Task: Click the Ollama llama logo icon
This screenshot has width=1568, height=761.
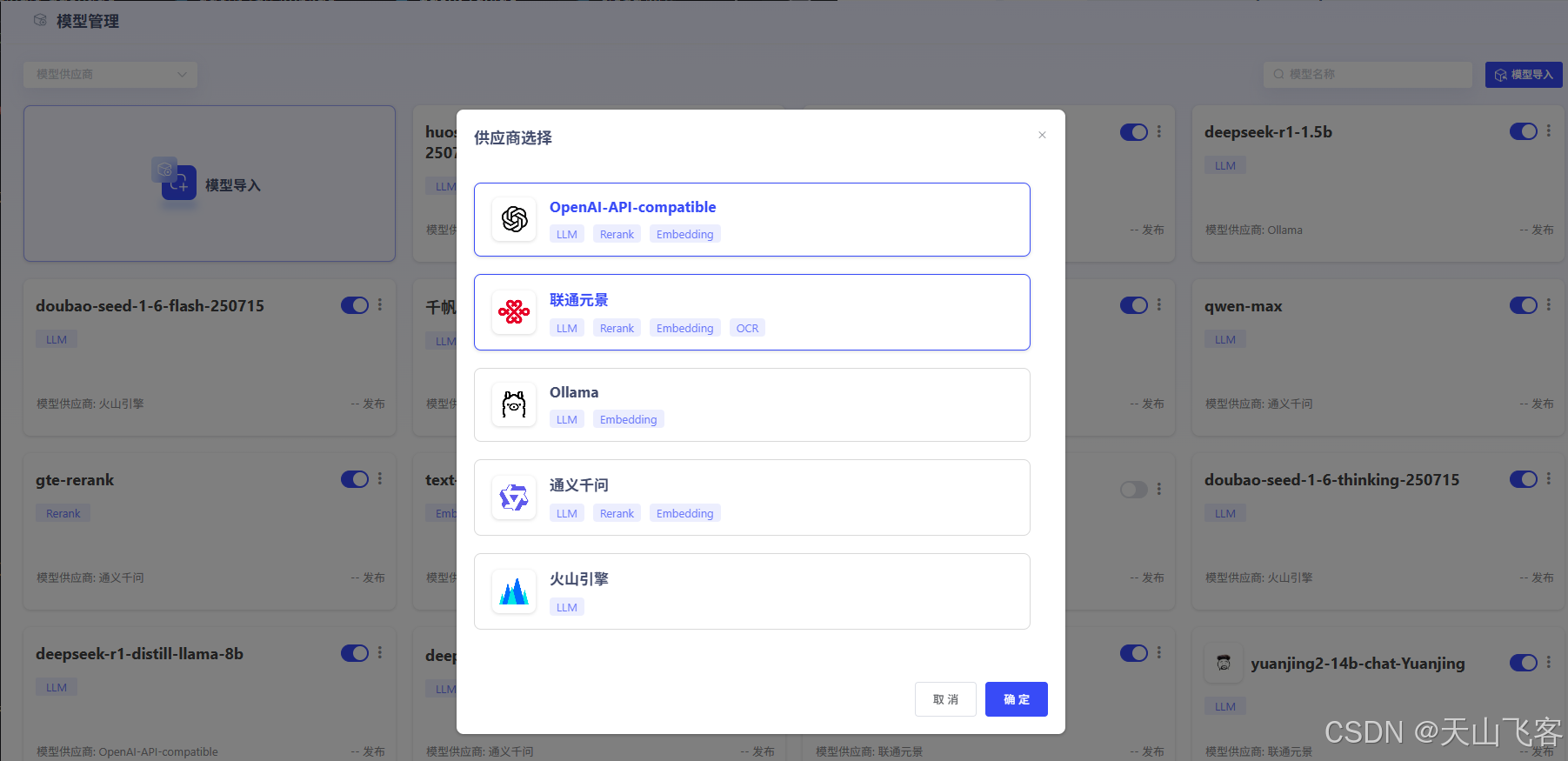Action: coord(514,404)
